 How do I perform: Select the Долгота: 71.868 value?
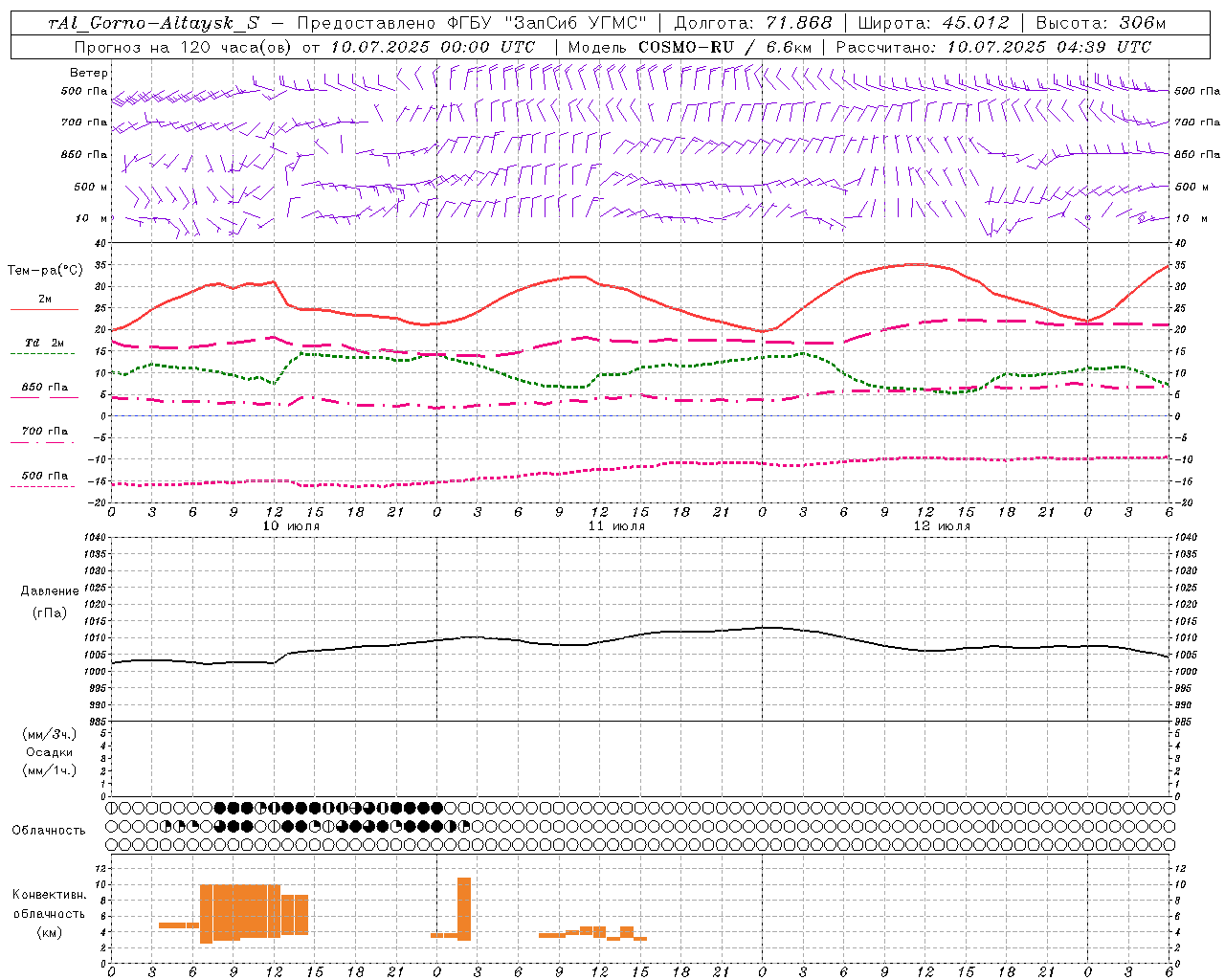[x=753, y=23]
